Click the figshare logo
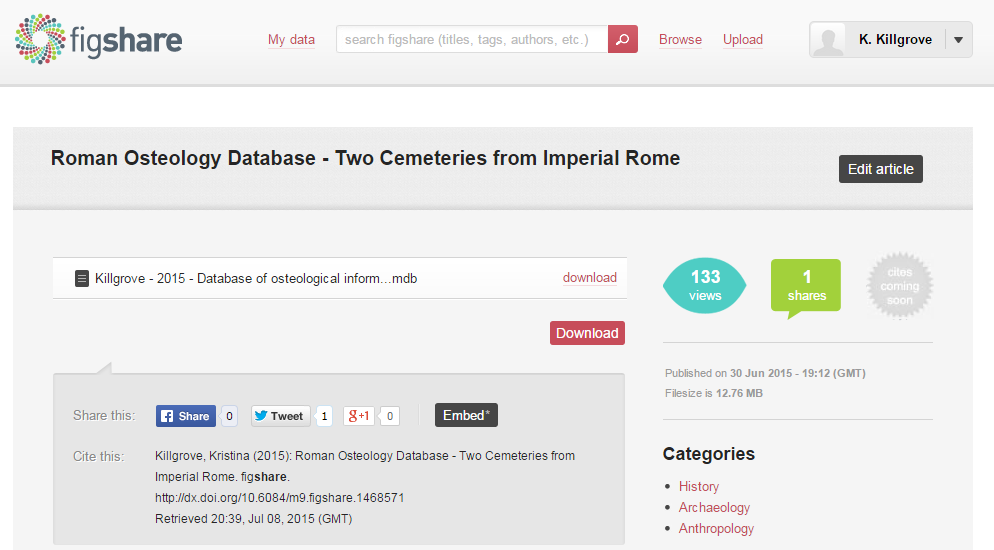 click(x=98, y=40)
